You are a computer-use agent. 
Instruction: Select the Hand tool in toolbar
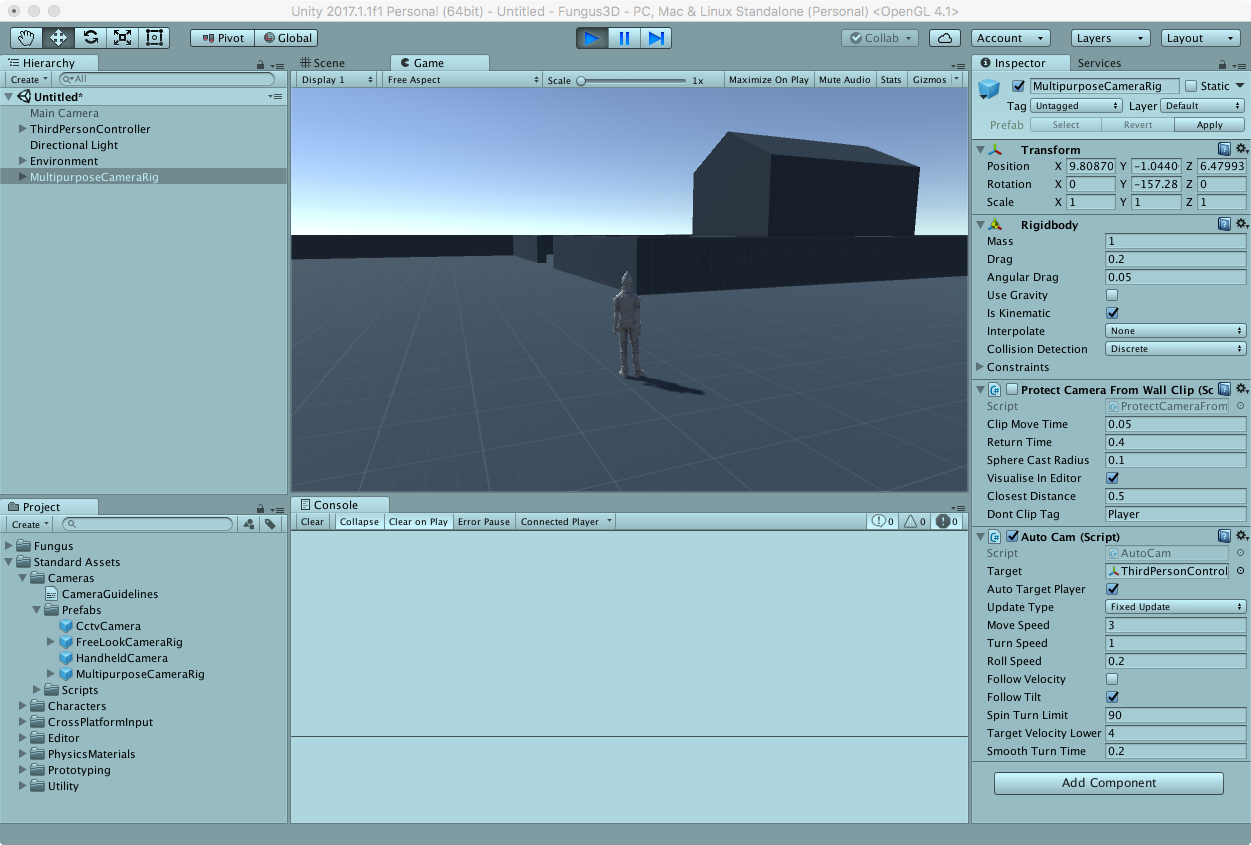[26, 38]
